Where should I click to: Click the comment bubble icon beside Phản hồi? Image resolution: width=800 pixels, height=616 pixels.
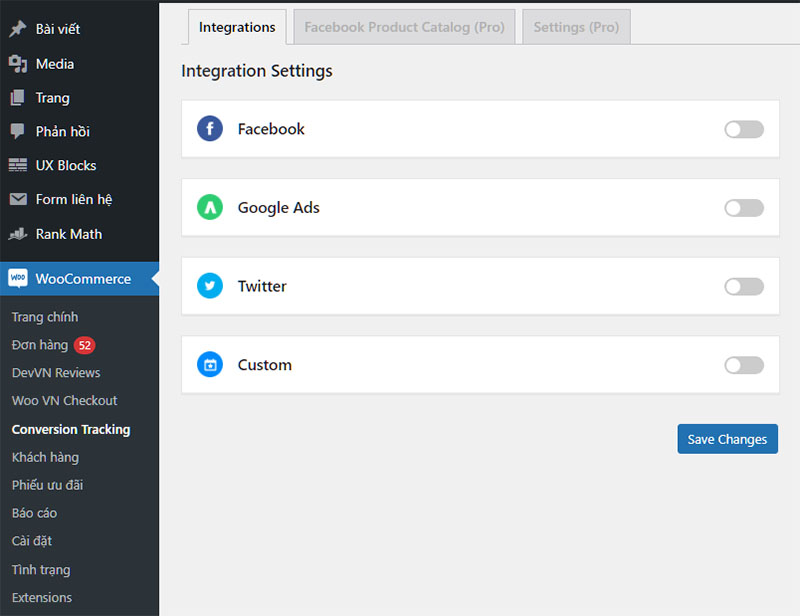(17, 131)
